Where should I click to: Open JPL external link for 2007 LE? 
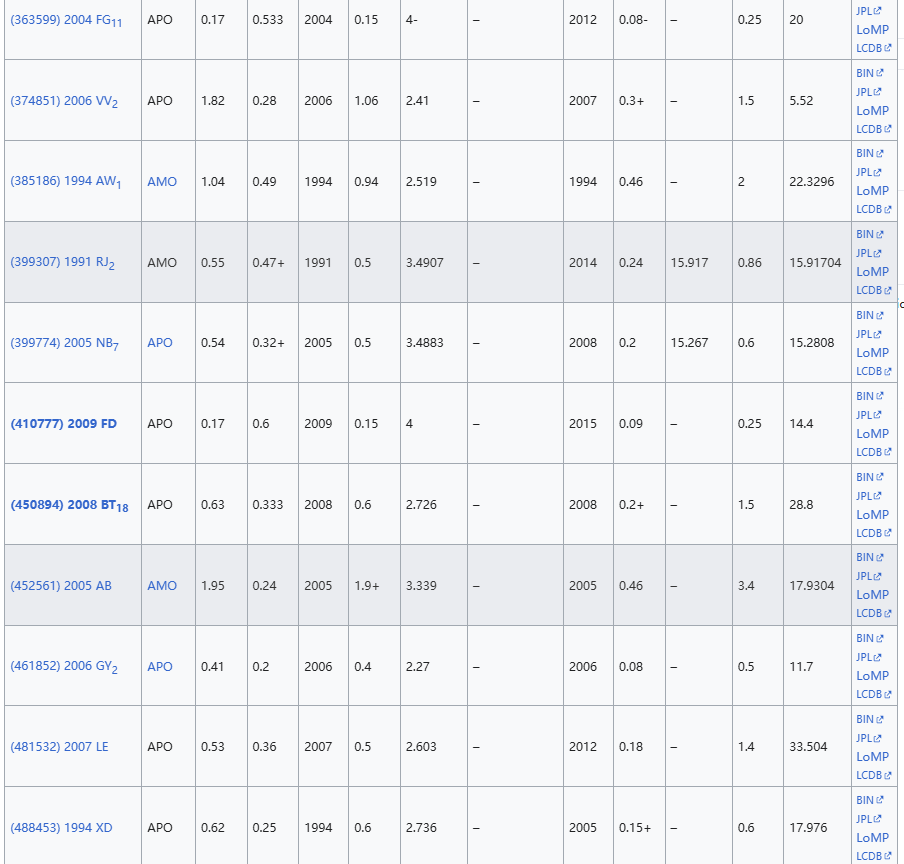(x=868, y=738)
